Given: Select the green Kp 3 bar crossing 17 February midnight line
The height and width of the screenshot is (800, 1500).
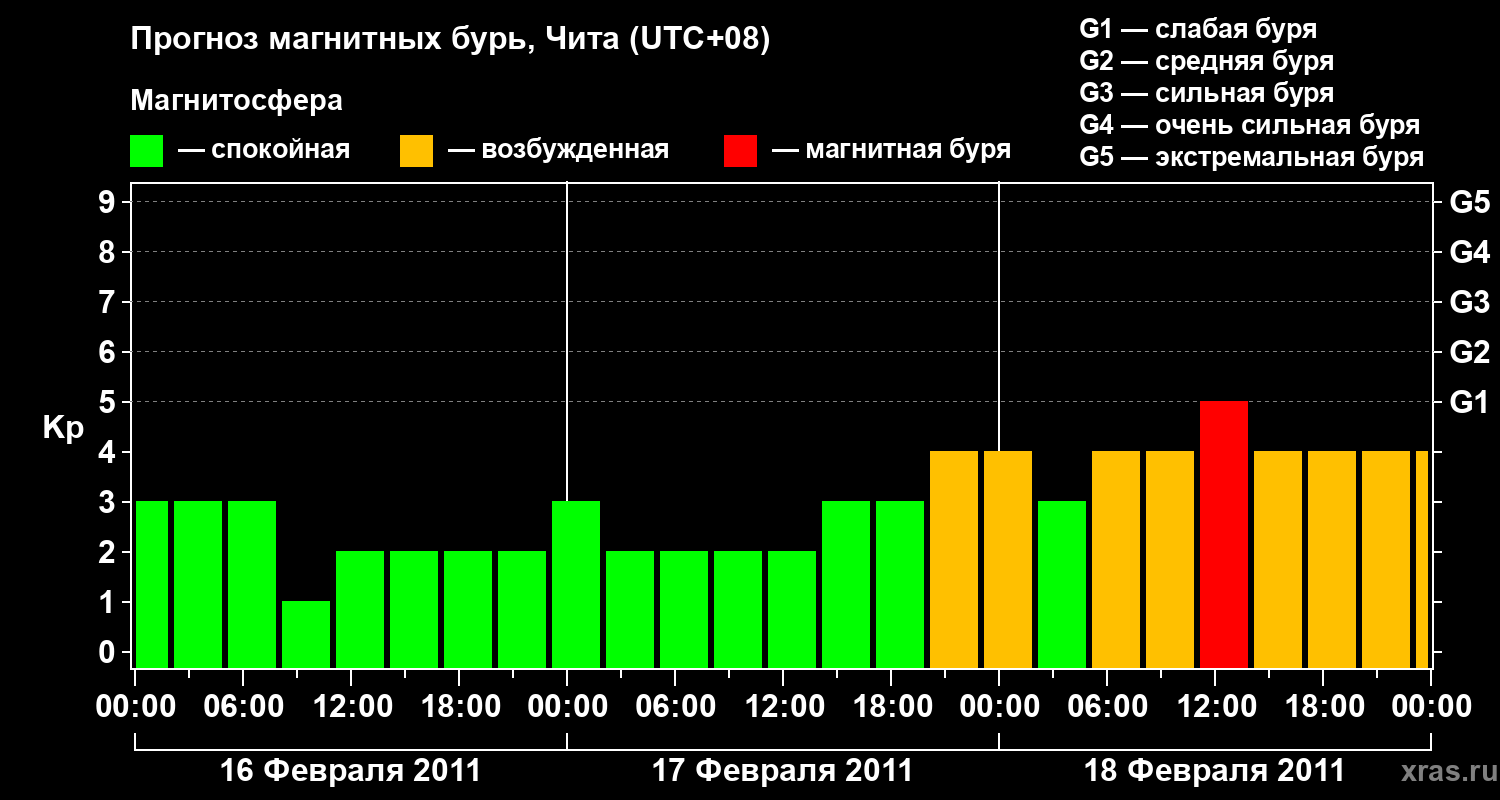Looking at the screenshot, I should tap(576, 584).
